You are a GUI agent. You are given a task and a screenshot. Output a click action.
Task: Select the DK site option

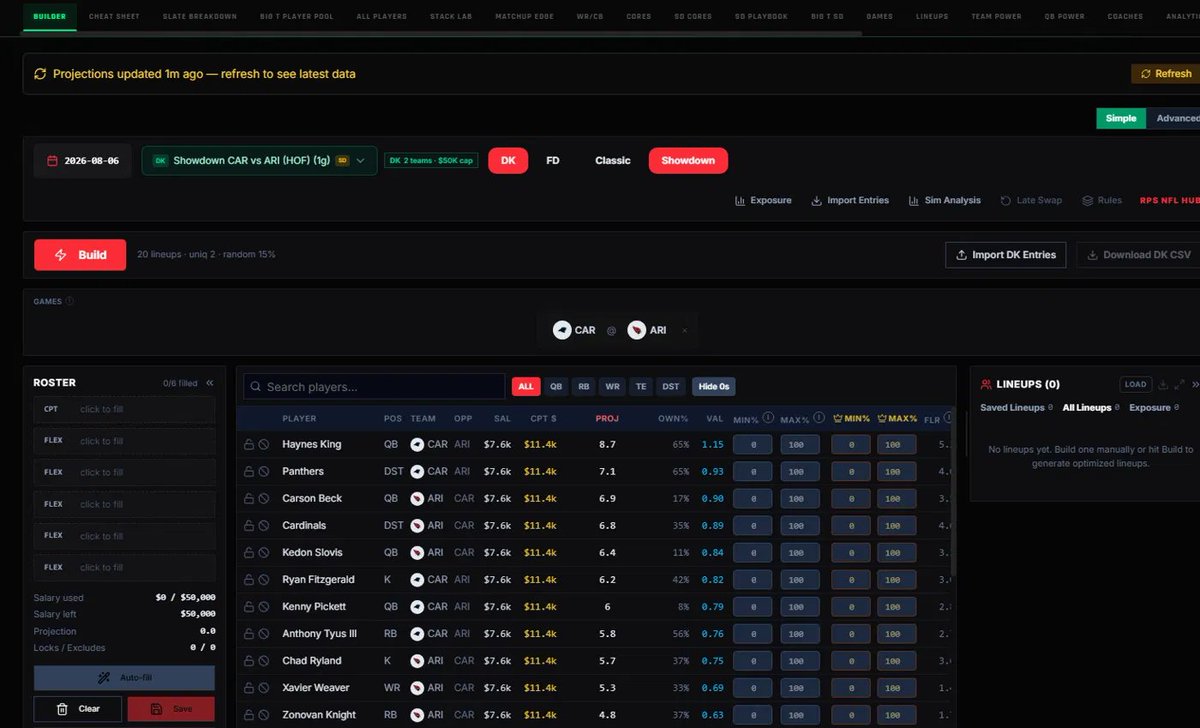pos(508,160)
